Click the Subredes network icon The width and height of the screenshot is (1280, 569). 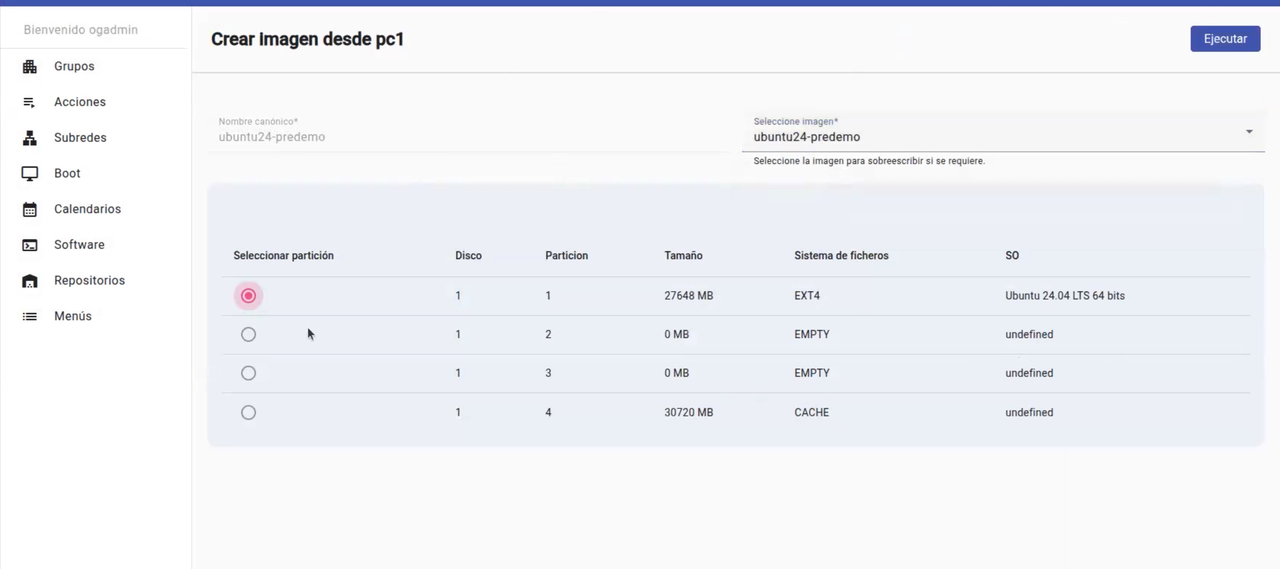click(30, 138)
